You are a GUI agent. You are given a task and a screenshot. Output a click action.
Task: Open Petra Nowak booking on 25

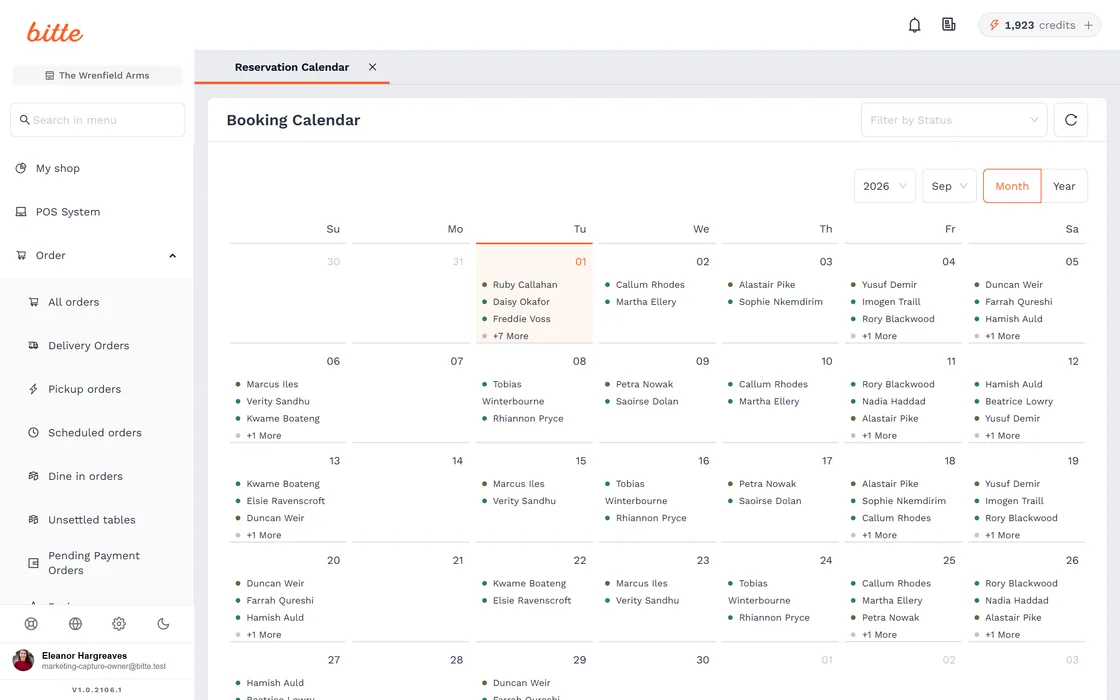click(890, 618)
